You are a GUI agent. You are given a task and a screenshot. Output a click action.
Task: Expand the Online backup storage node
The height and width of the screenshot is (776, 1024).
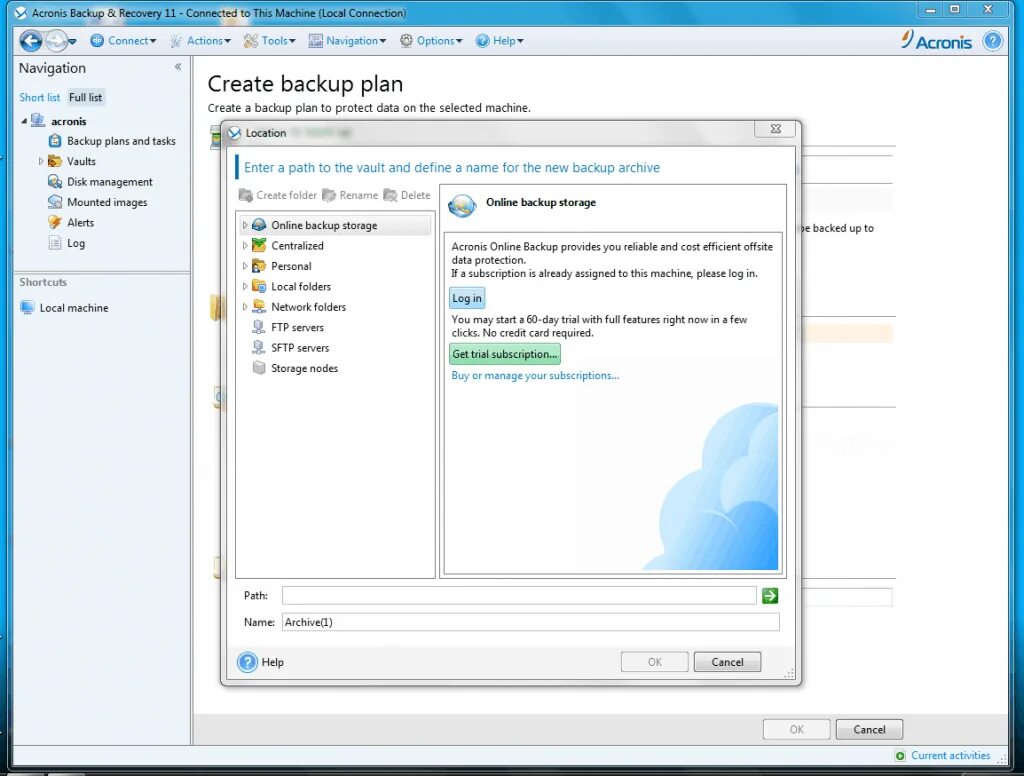[x=245, y=225]
